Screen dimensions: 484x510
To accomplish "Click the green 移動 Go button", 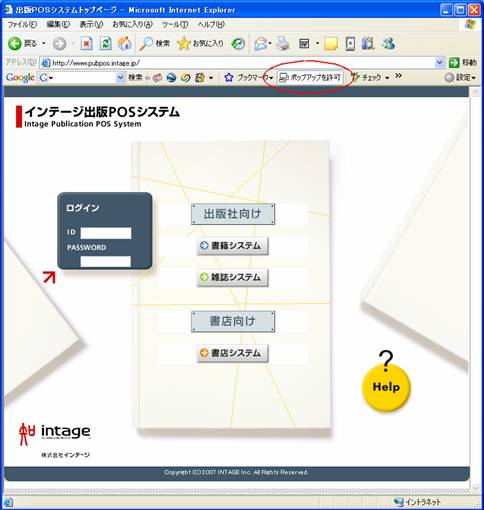I will point(463,62).
